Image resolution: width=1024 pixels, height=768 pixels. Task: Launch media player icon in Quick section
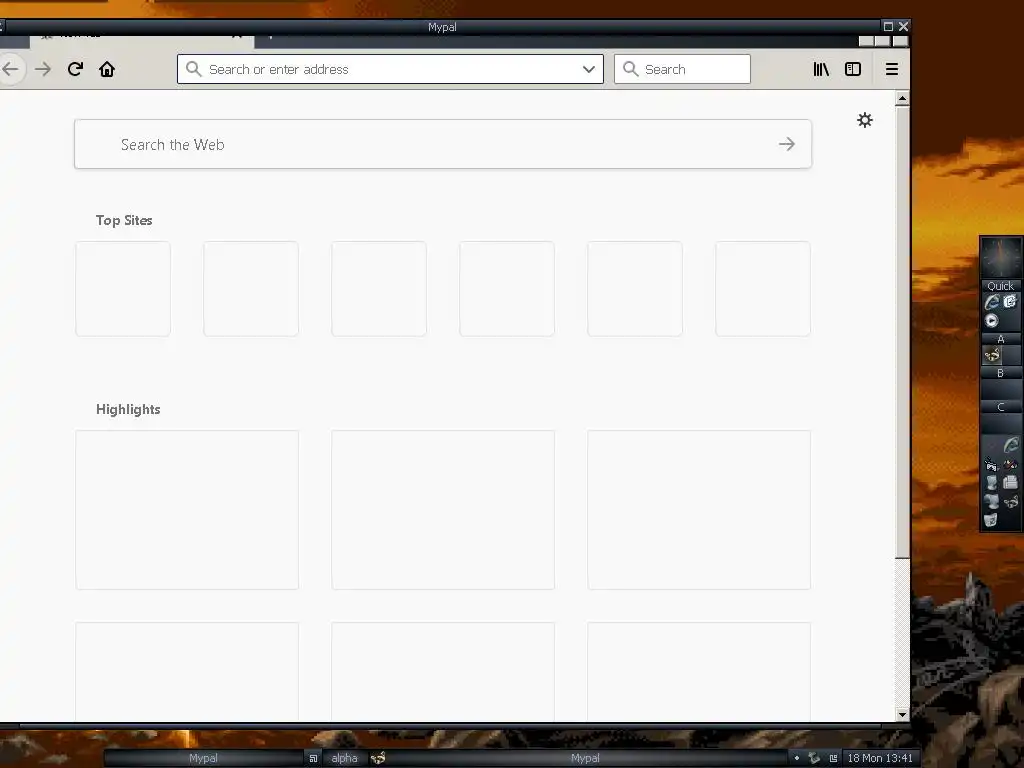(991, 321)
